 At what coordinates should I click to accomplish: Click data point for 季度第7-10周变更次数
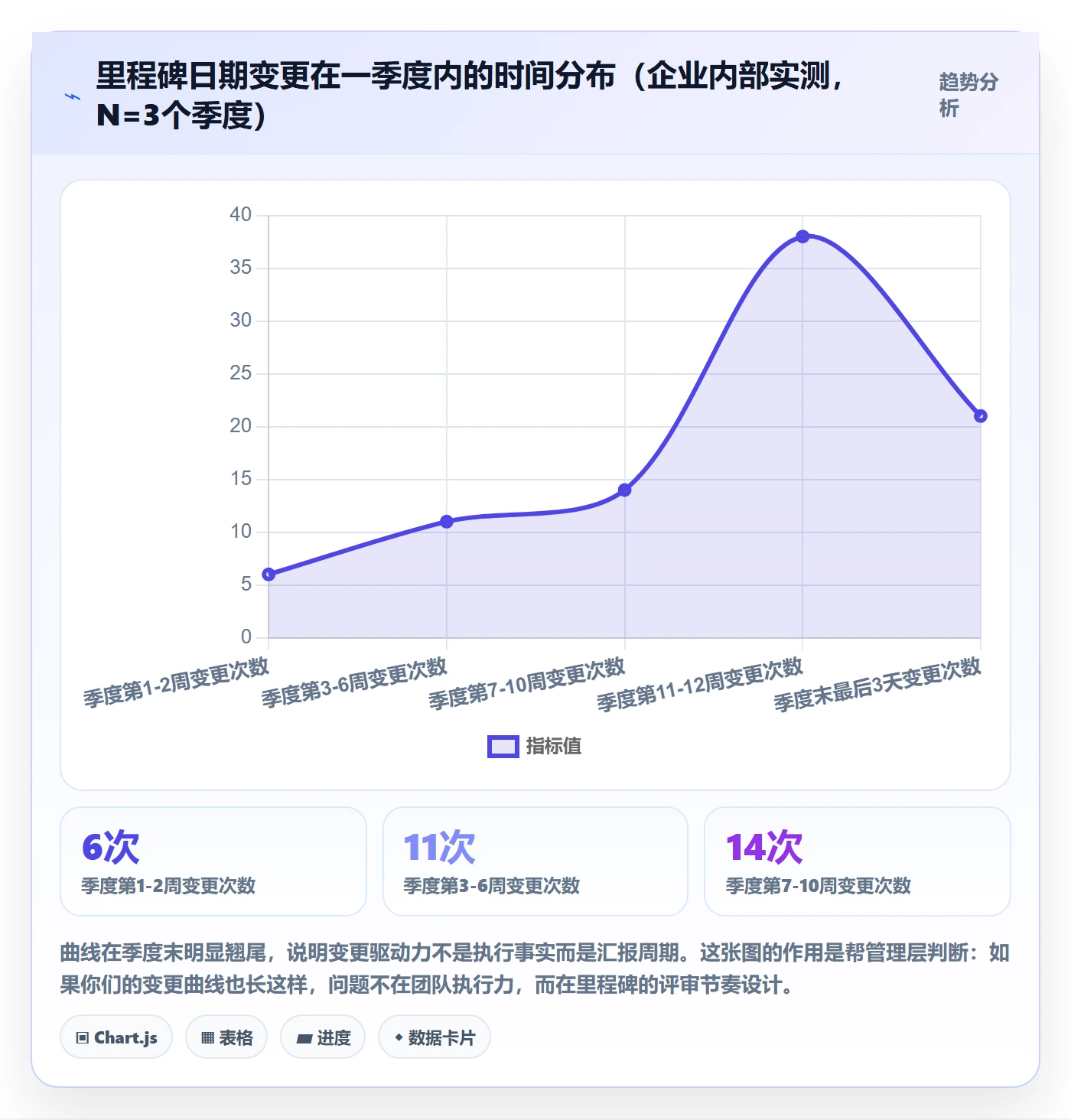625,490
